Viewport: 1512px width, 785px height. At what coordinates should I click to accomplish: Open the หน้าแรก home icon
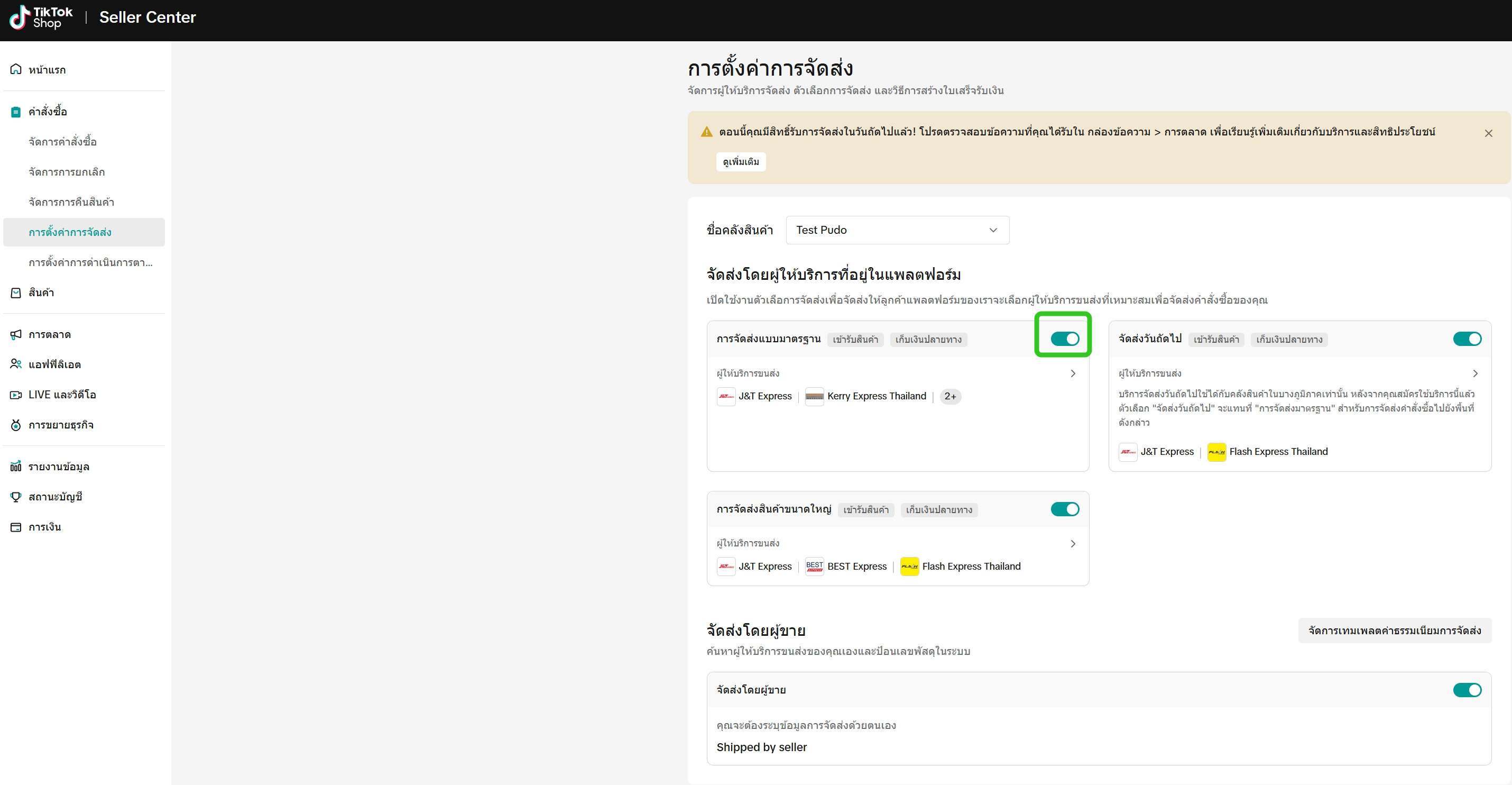click(x=16, y=69)
